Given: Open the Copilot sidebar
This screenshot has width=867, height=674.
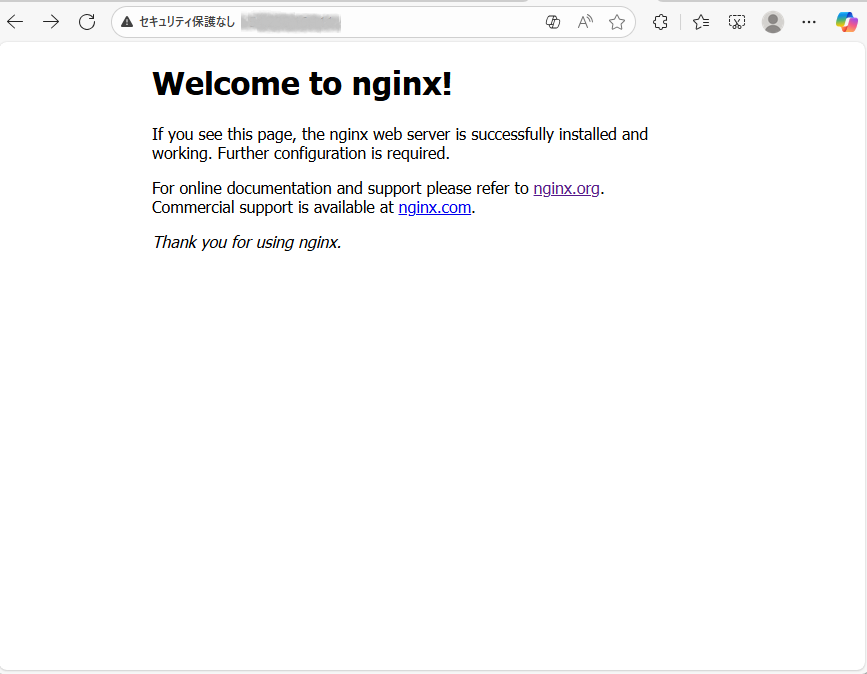Looking at the screenshot, I should tap(846, 22).
